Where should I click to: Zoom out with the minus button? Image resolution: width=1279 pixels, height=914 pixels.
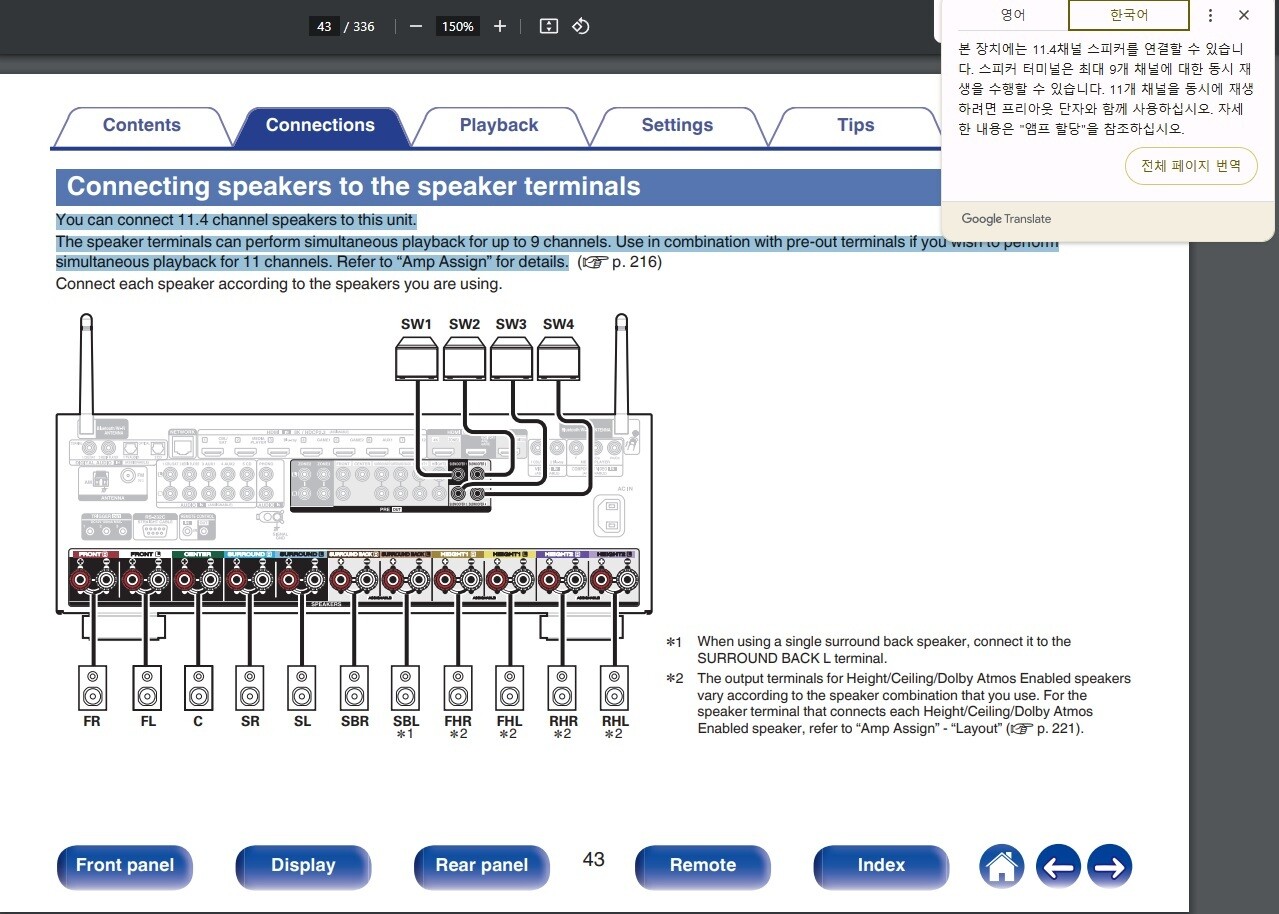416,26
